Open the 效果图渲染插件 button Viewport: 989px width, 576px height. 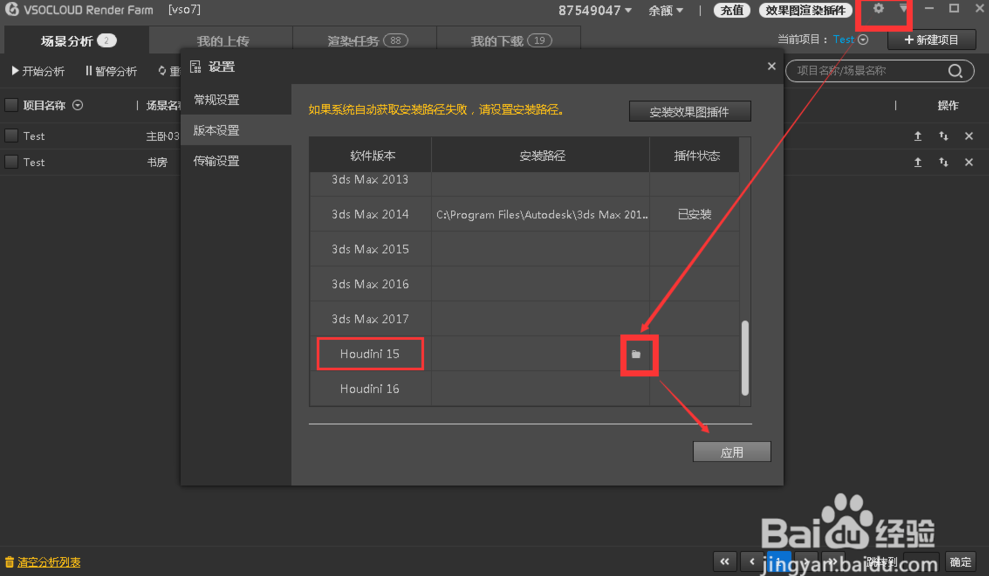click(805, 10)
